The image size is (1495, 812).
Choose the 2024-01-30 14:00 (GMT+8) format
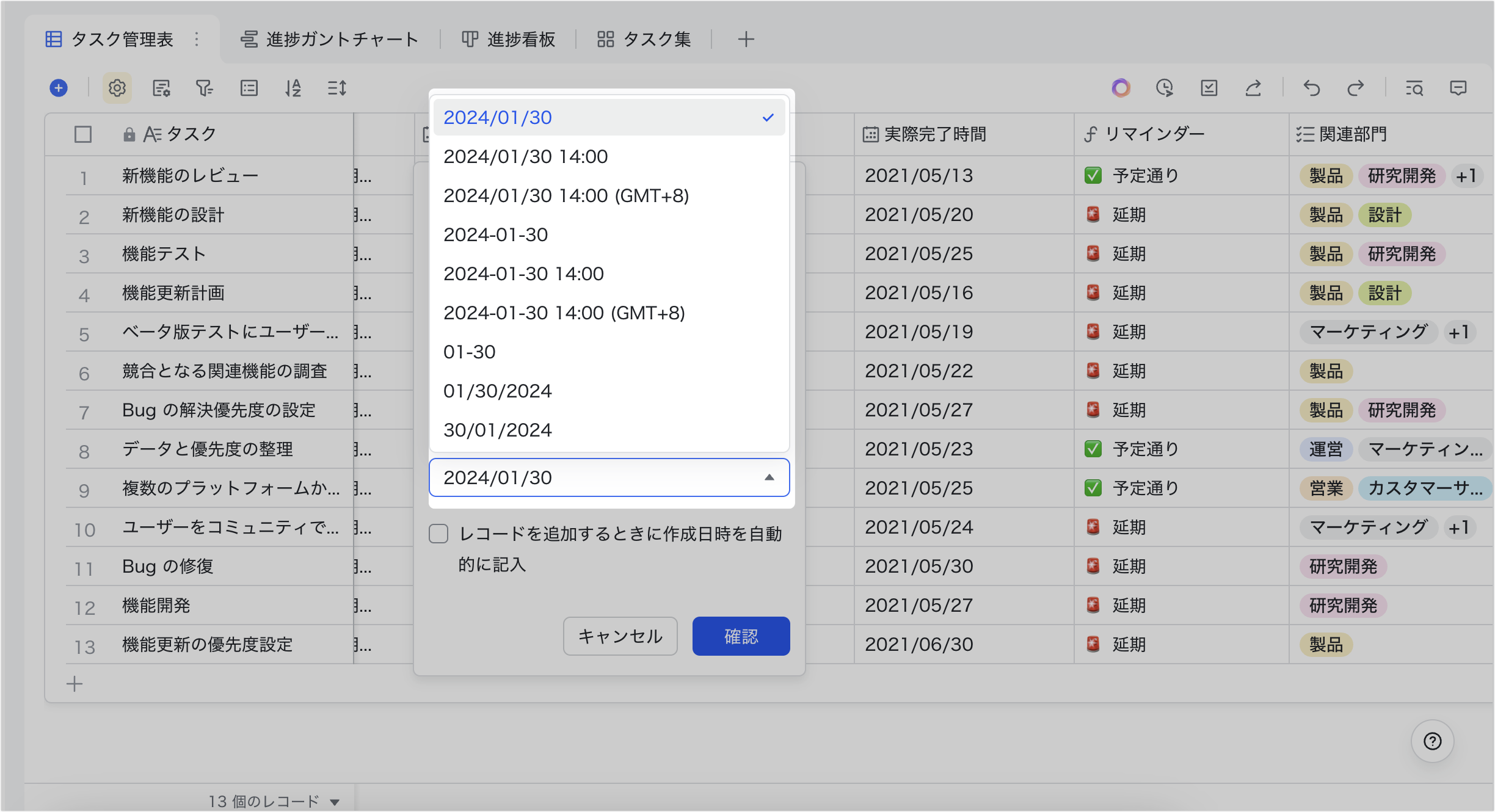[x=564, y=313]
